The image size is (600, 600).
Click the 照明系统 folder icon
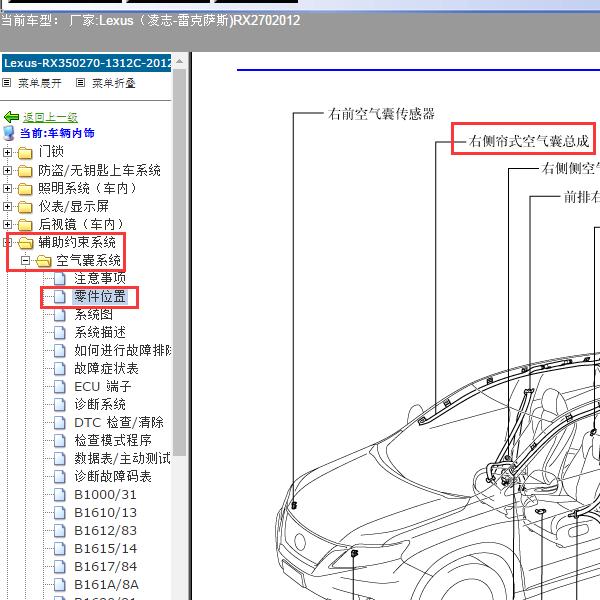[25, 189]
